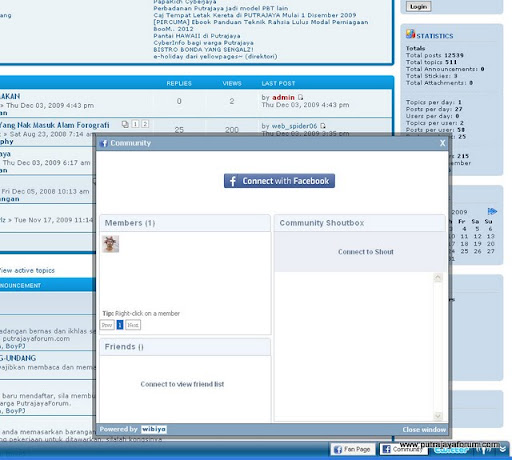
Task: Open the wibiya powered-by logo
Action: tap(154, 429)
